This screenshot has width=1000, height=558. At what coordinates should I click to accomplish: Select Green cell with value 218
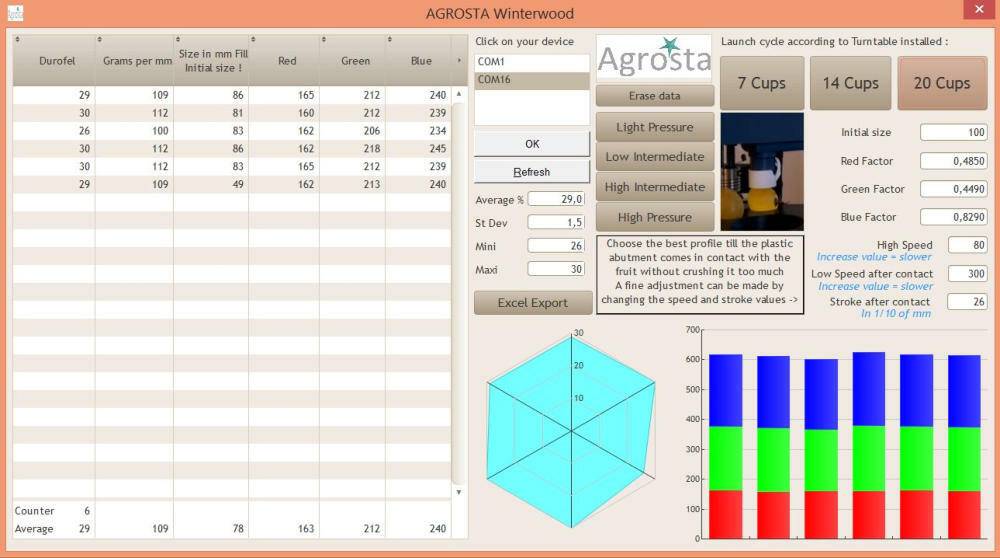[353, 149]
